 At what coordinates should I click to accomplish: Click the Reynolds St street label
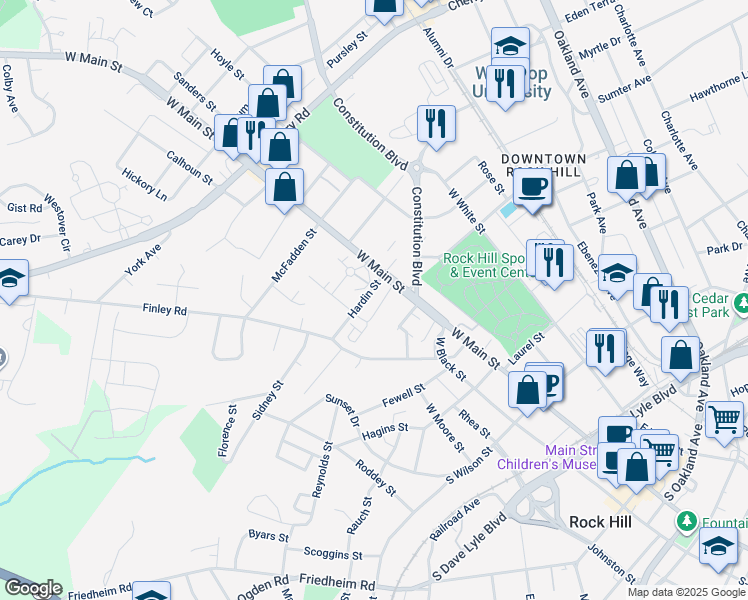322,470
